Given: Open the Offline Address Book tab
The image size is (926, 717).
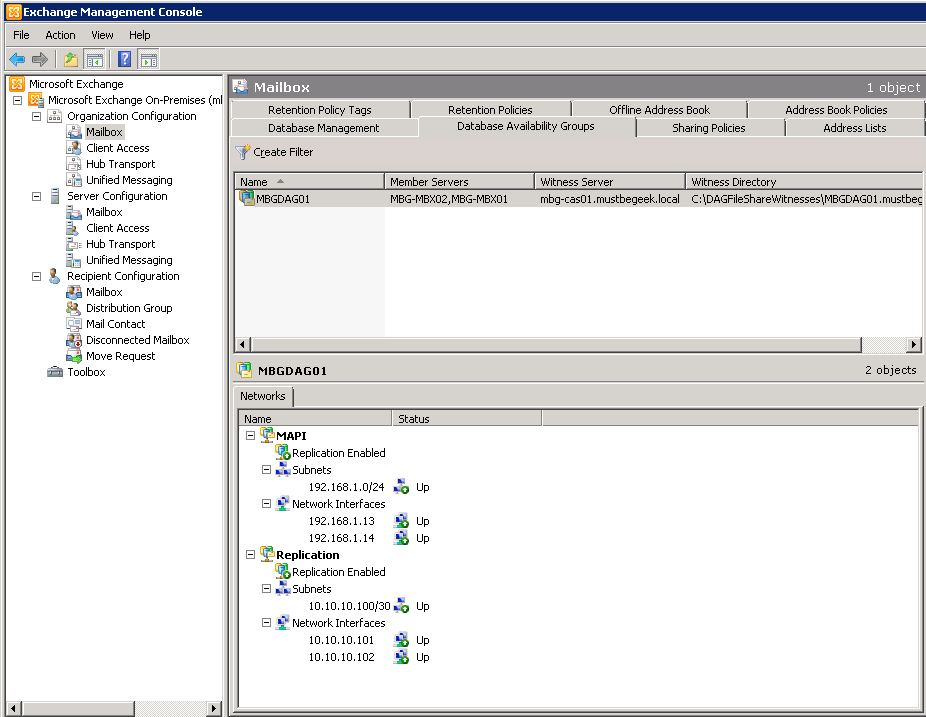Looking at the screenshot, I should pos(659,110).
